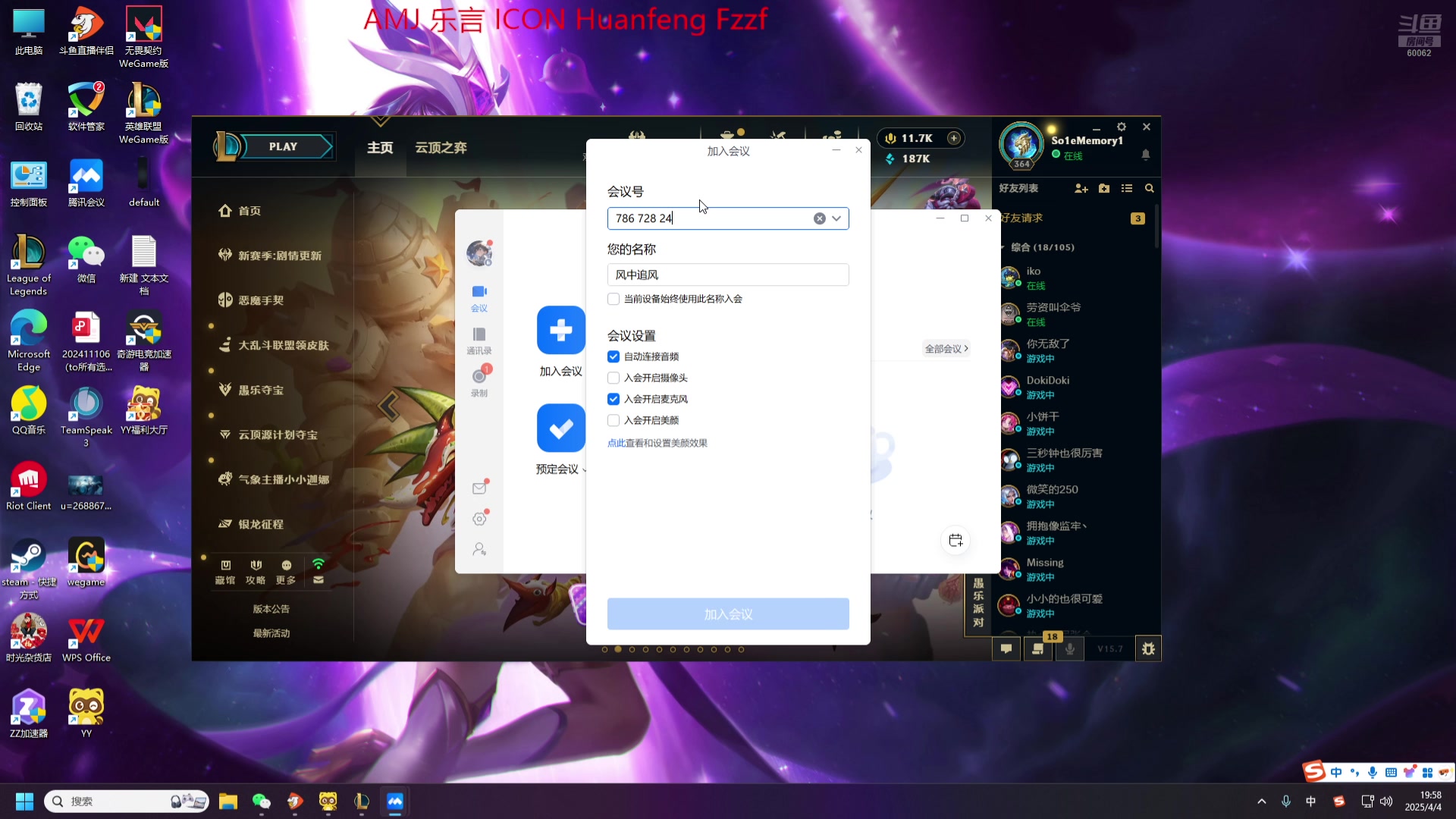This screenshot has height=819, width=1456.
Task: Select friend iko in friends list
Action: click(1074, 278)
